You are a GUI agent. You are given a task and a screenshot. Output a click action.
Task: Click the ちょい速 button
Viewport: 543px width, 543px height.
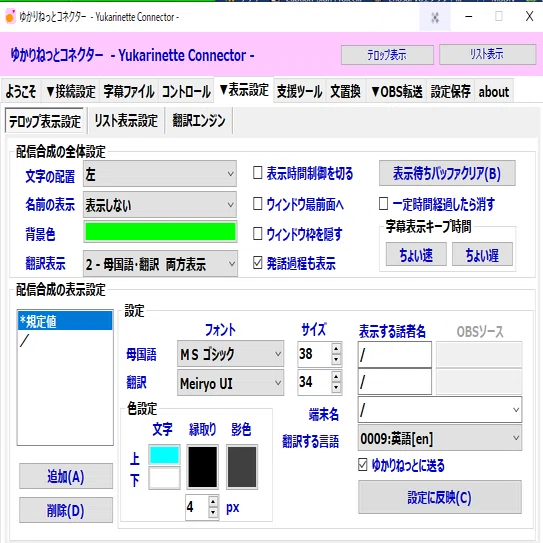click(416, 254)
